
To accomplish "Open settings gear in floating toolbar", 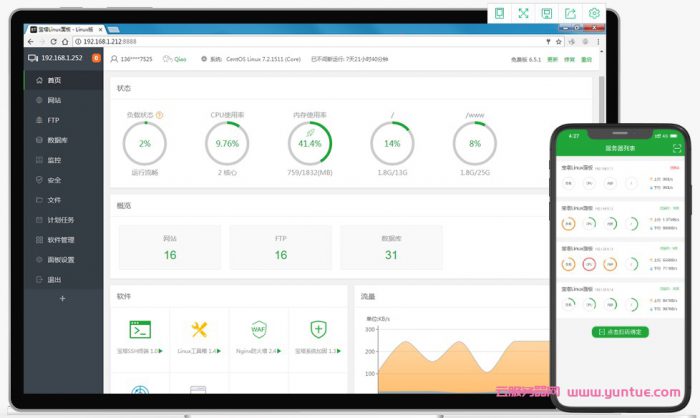I will [595, 13].
